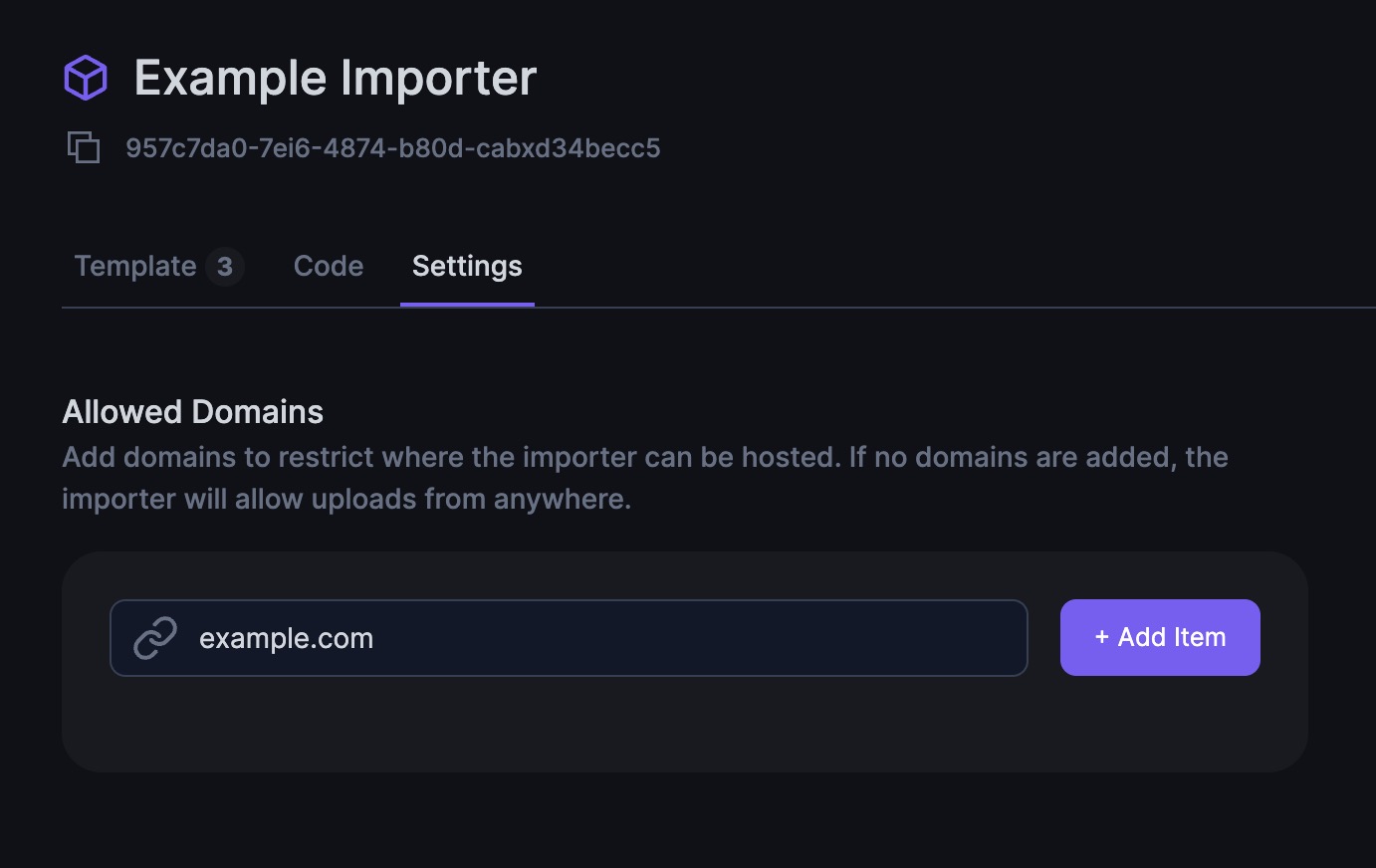Screen dimensions: 1376x868
Task: Click the Allowed Domains heading
Action: [193, 412]
